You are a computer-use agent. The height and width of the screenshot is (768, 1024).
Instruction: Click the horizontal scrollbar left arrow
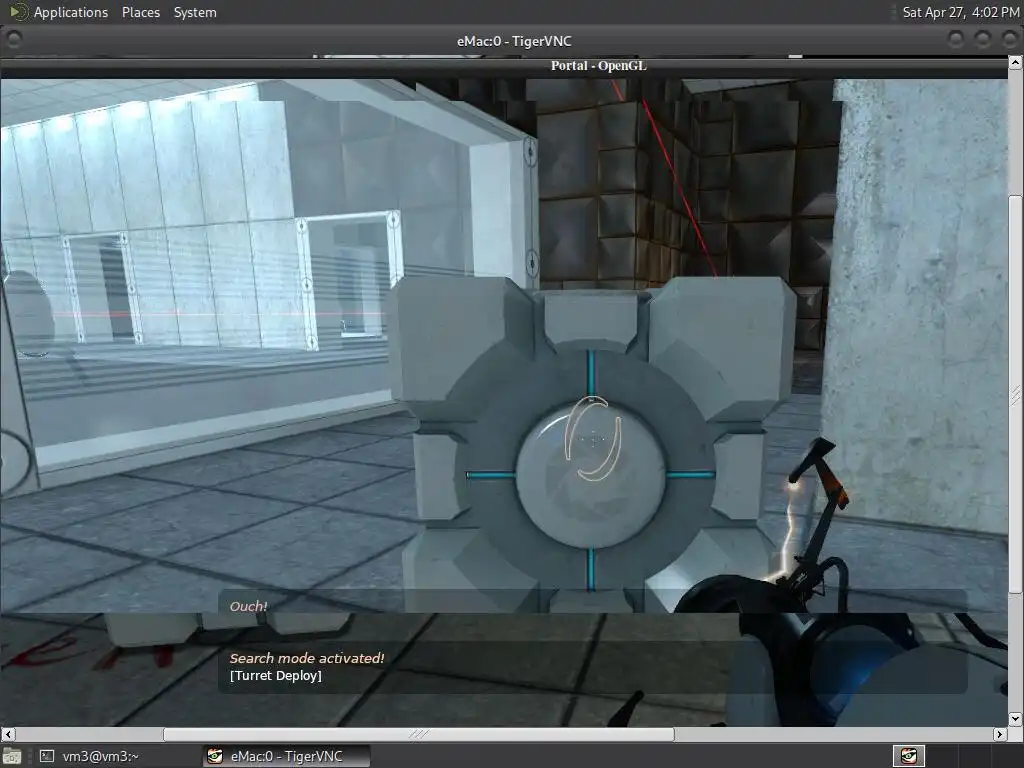click(8, 734)
